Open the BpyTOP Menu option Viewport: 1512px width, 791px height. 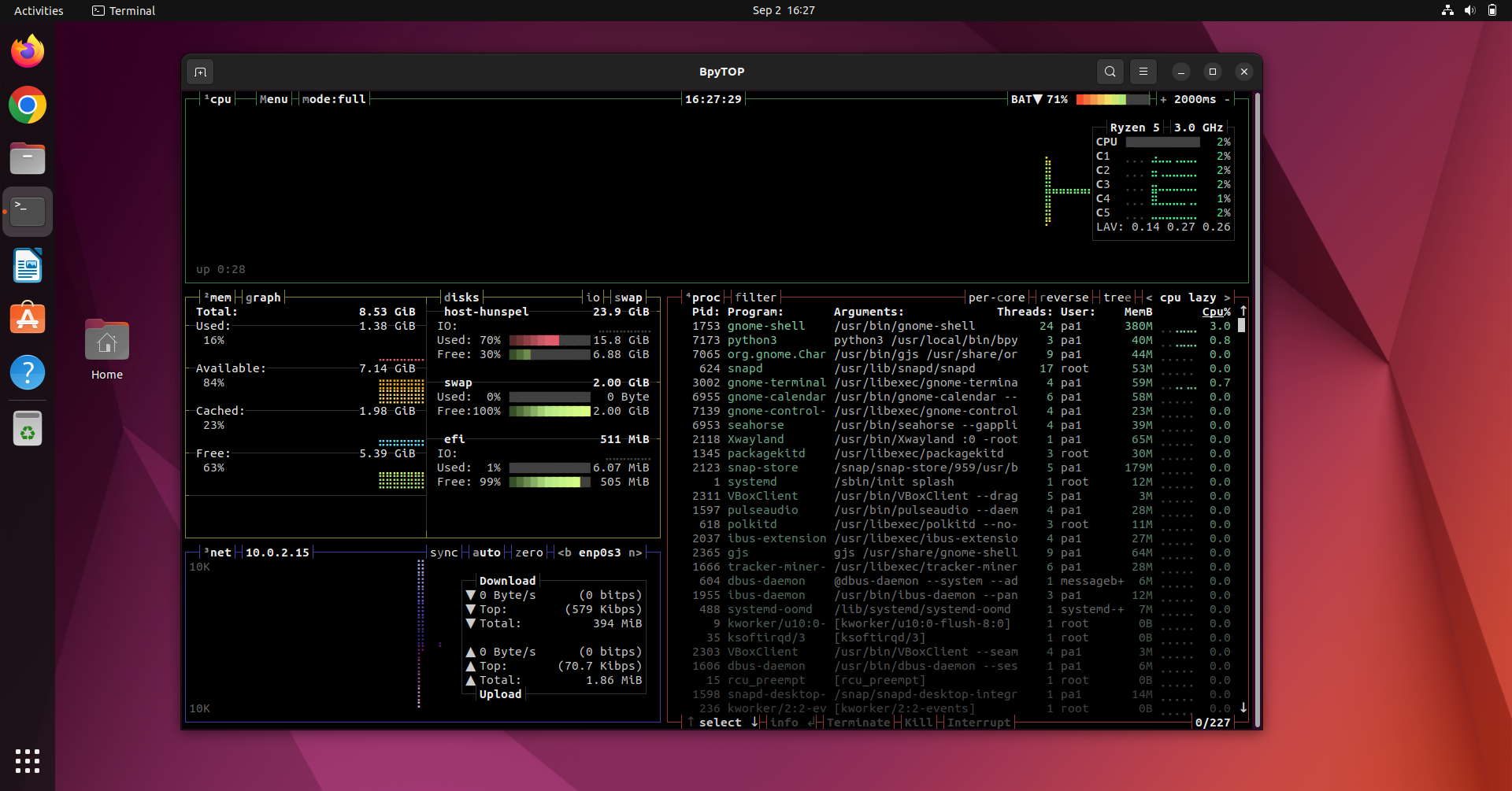pos(272,99)
